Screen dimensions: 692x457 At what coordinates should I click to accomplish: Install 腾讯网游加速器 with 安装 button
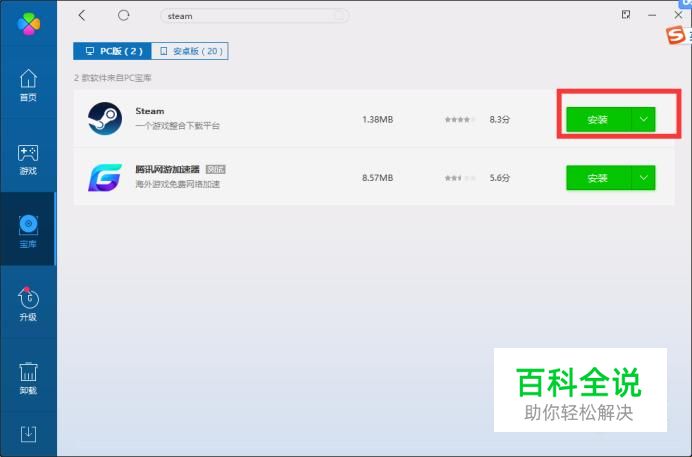[x=598, y=178]
